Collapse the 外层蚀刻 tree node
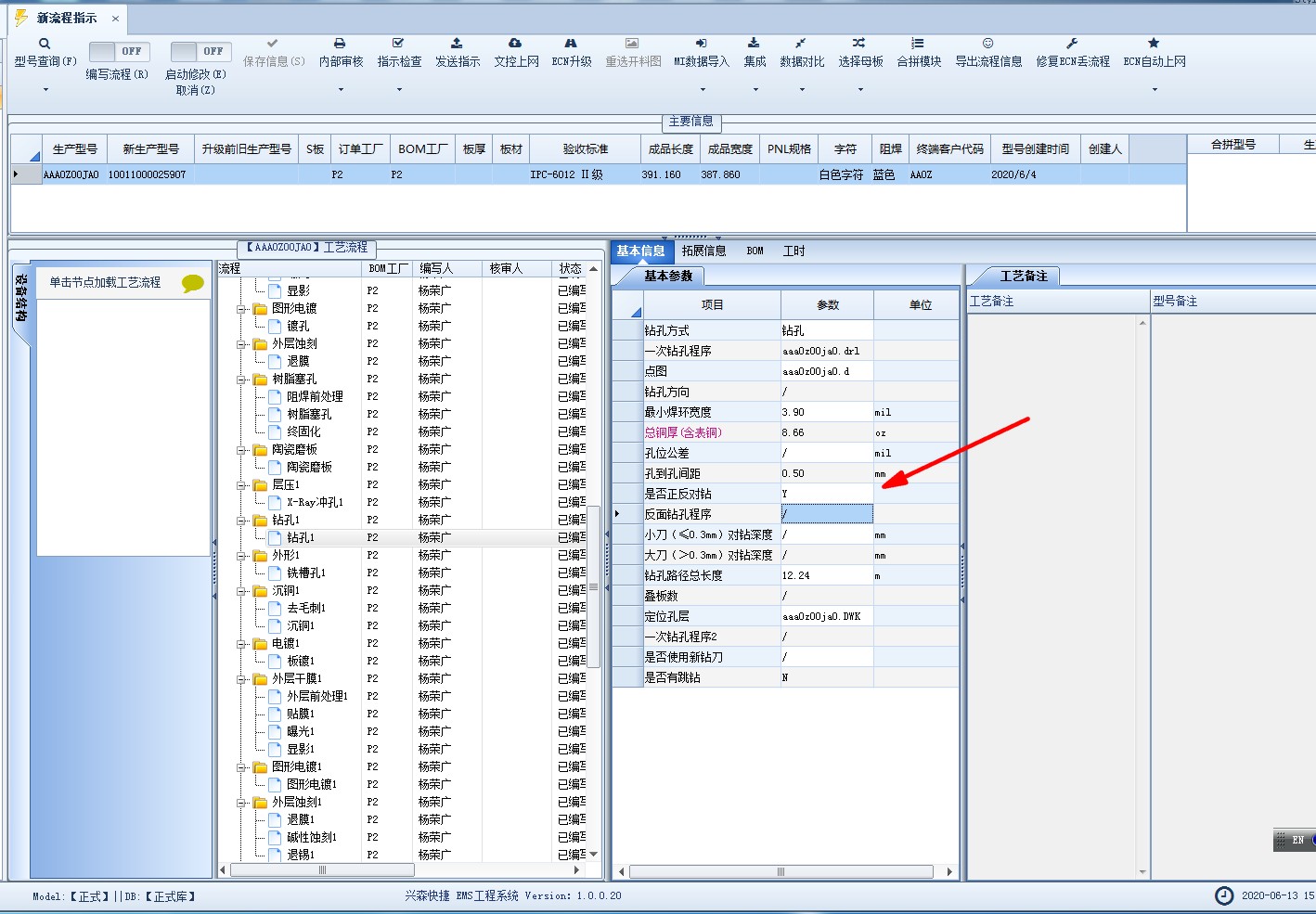This screenshot has width=1316, height=914. (241, 343)
